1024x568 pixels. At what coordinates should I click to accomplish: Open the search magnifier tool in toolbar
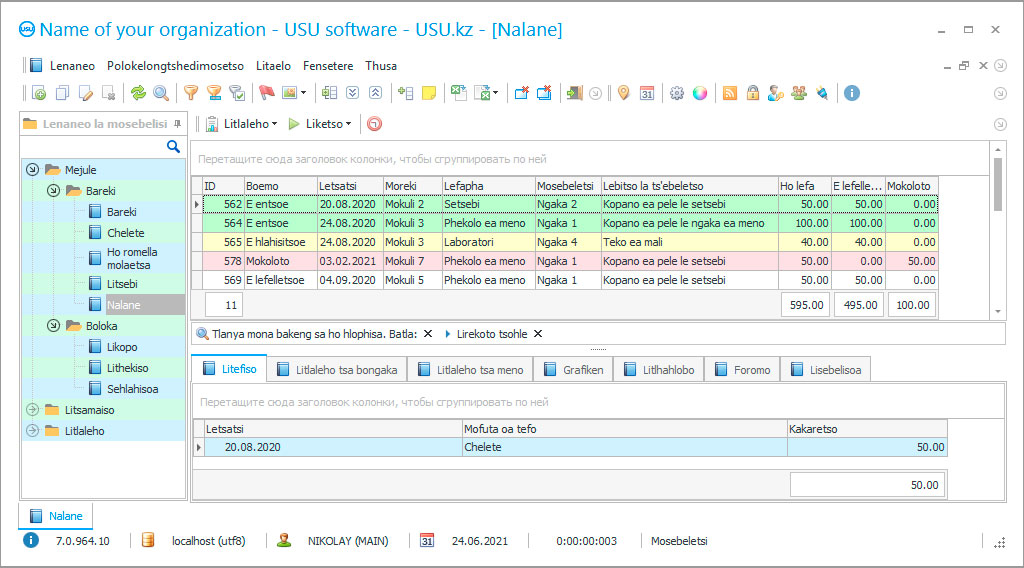160,93
